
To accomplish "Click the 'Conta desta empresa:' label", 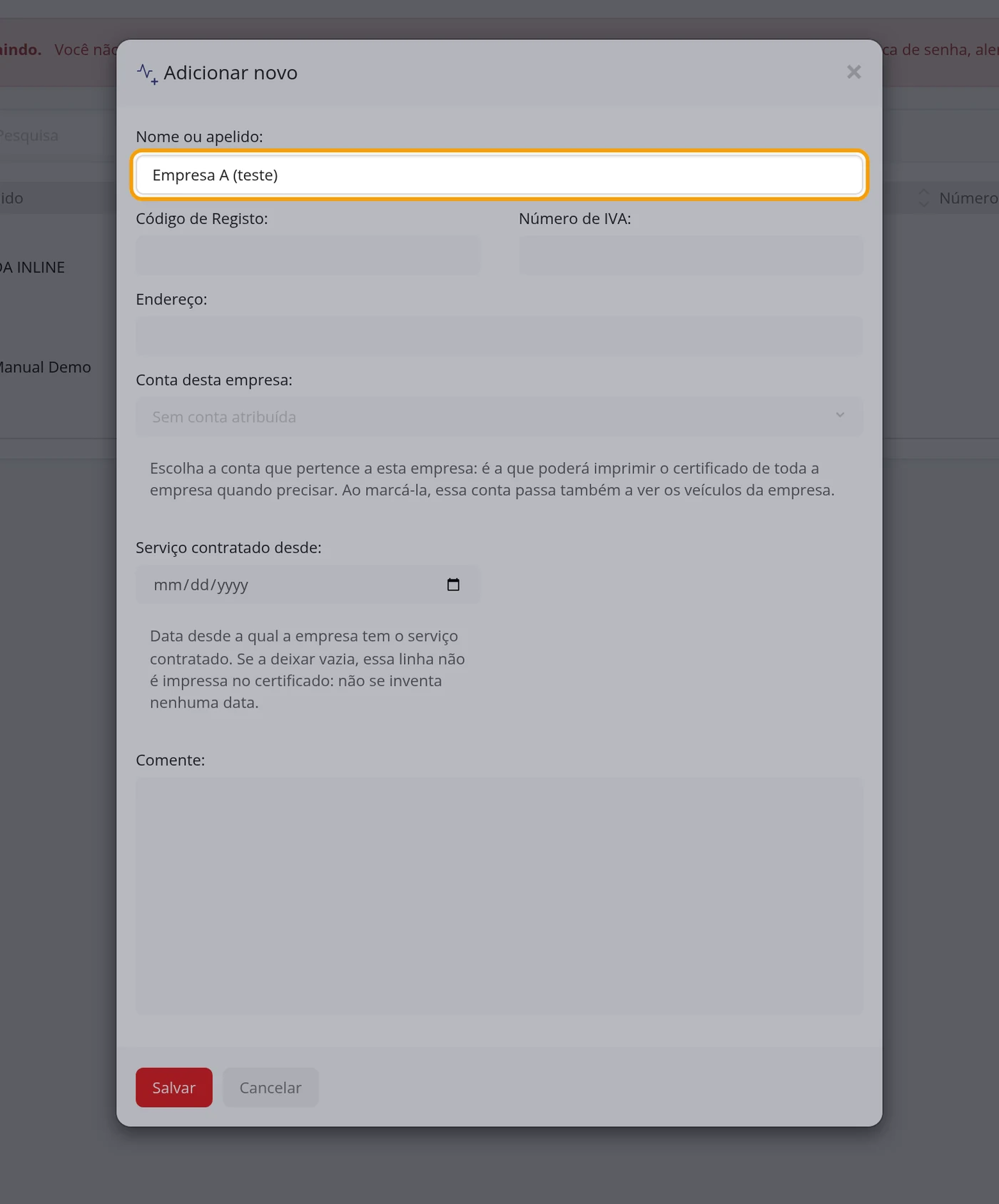I will pyautogui.click(x=214, y=380).
